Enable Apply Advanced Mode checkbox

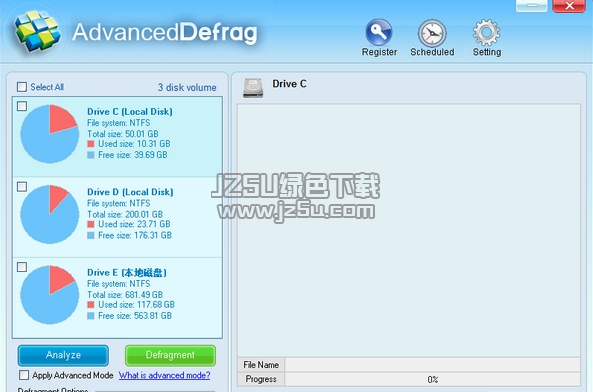(x=24, y=375)
